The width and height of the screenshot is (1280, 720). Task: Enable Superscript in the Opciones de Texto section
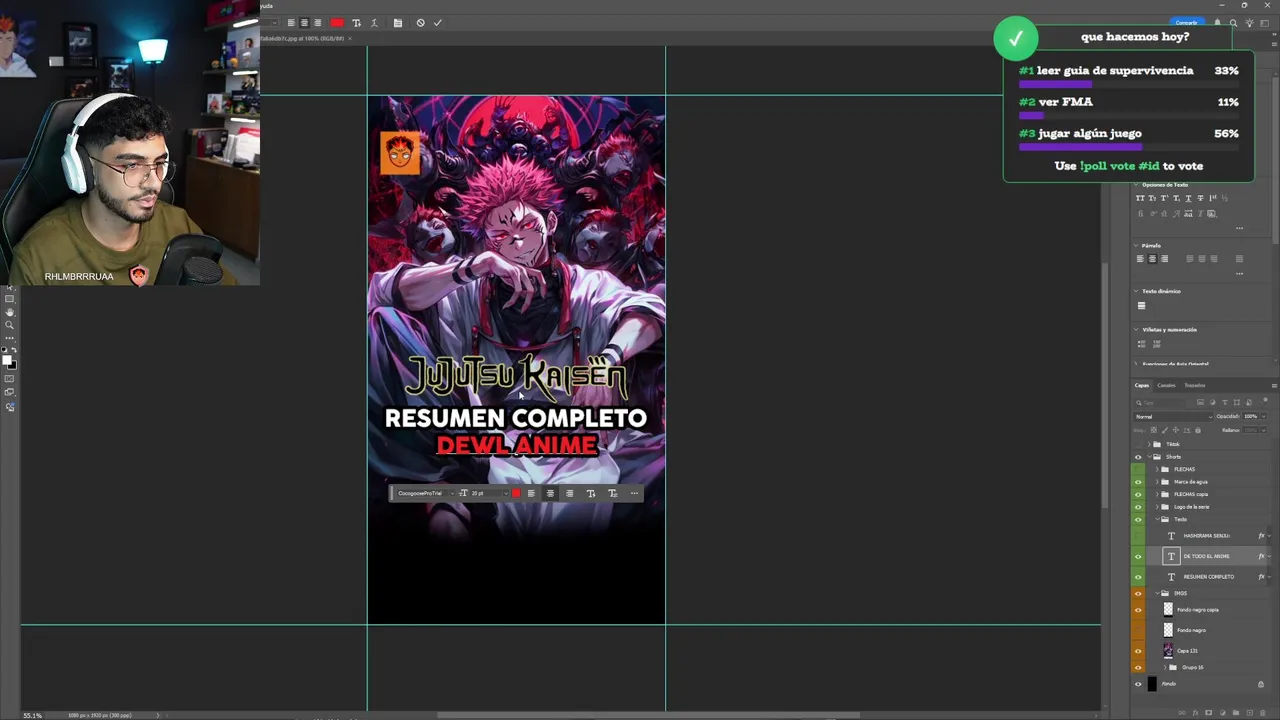1164,198
